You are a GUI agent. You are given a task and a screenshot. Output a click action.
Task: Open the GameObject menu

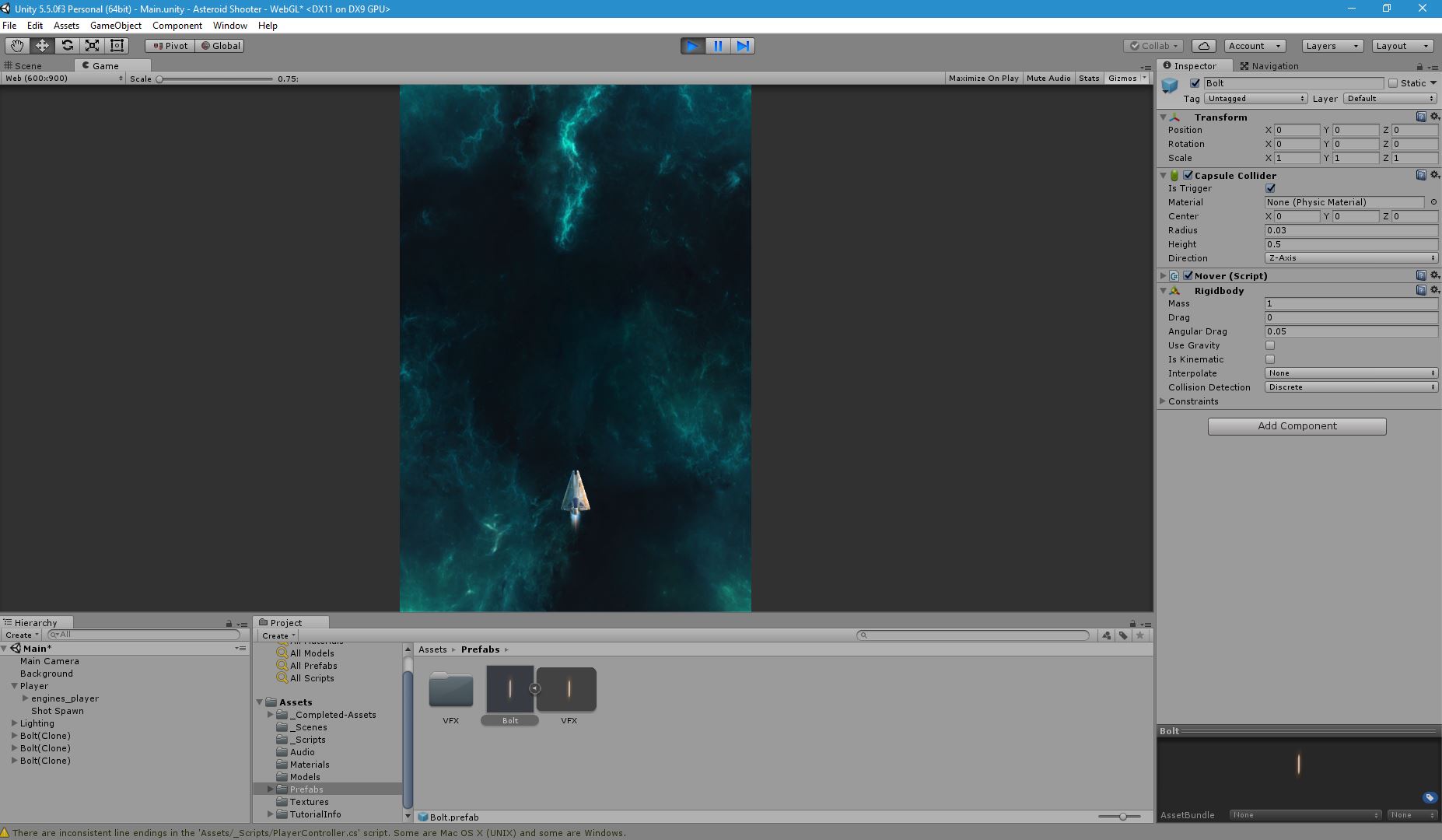[116, 26]
